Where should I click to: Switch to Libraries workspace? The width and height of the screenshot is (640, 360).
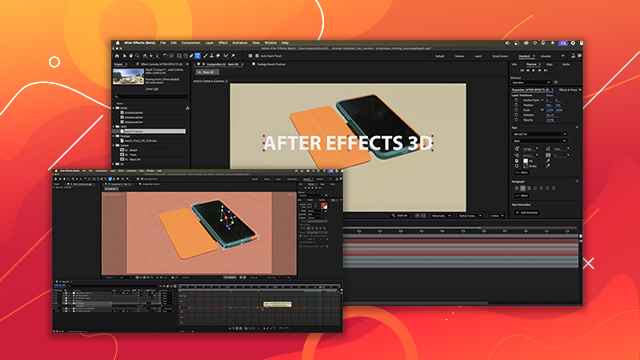[546, 56]
